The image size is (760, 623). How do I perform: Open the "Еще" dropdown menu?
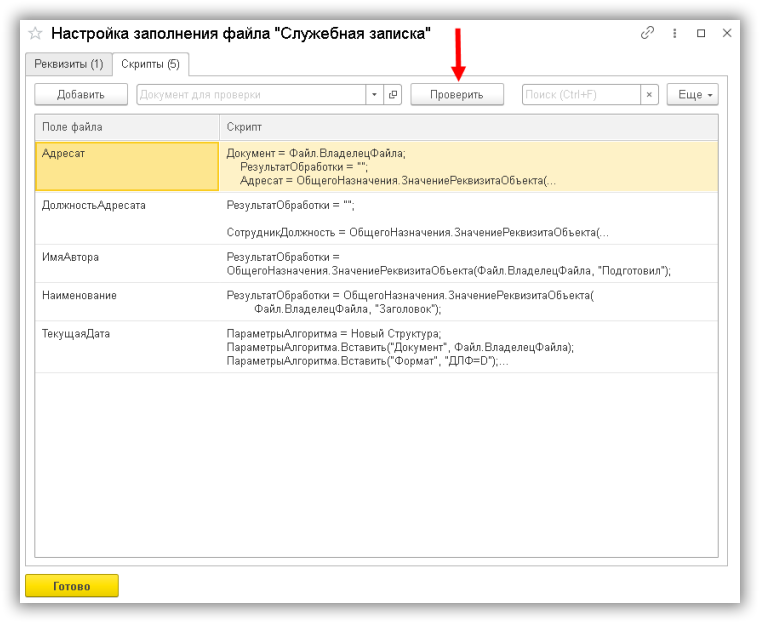coord(692,95)
